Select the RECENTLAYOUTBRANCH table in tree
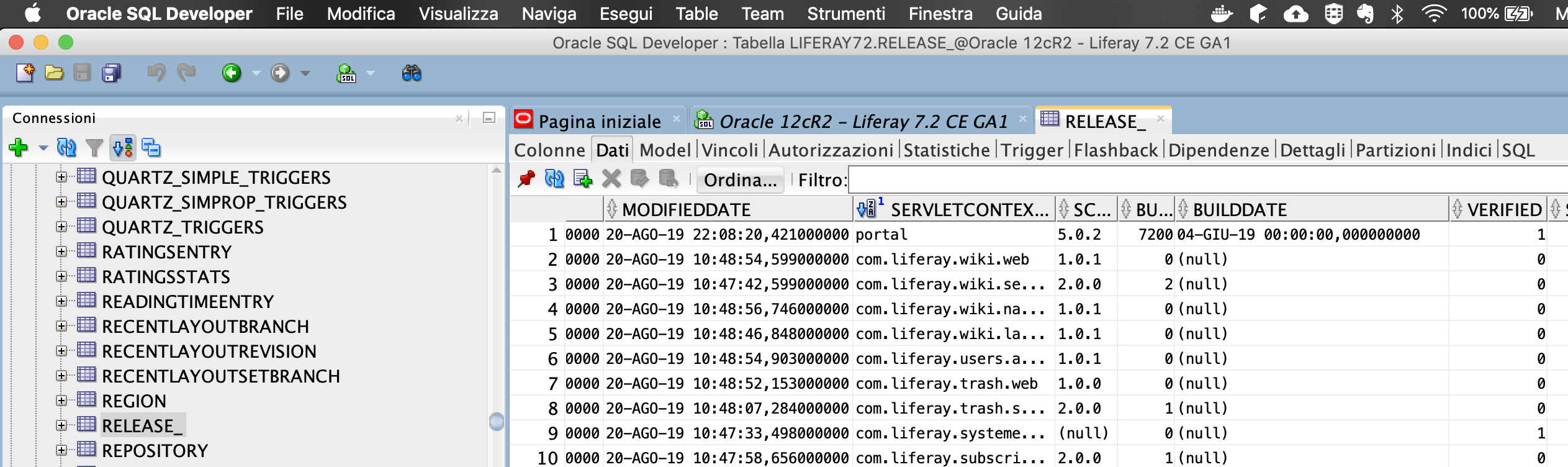The width and height of the screenshot is (1568, 467). coord(205,327)
